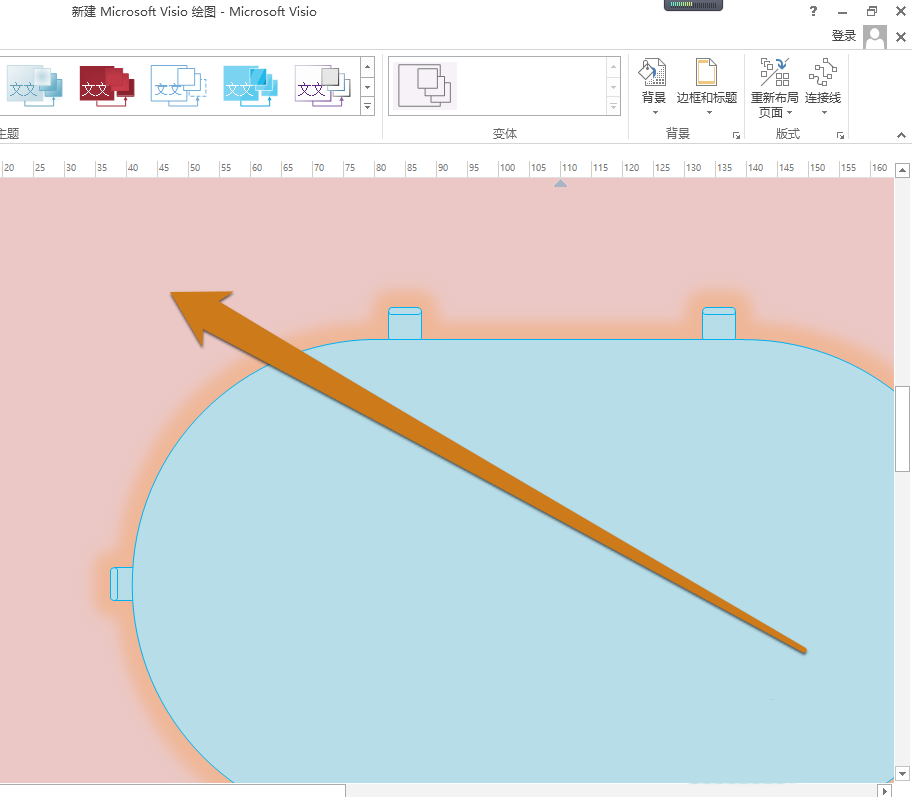The image size is (912, 797).
Task: Click the vertical scrollbar down arrow
Action: pyautogui.click(x=902, y=773)
